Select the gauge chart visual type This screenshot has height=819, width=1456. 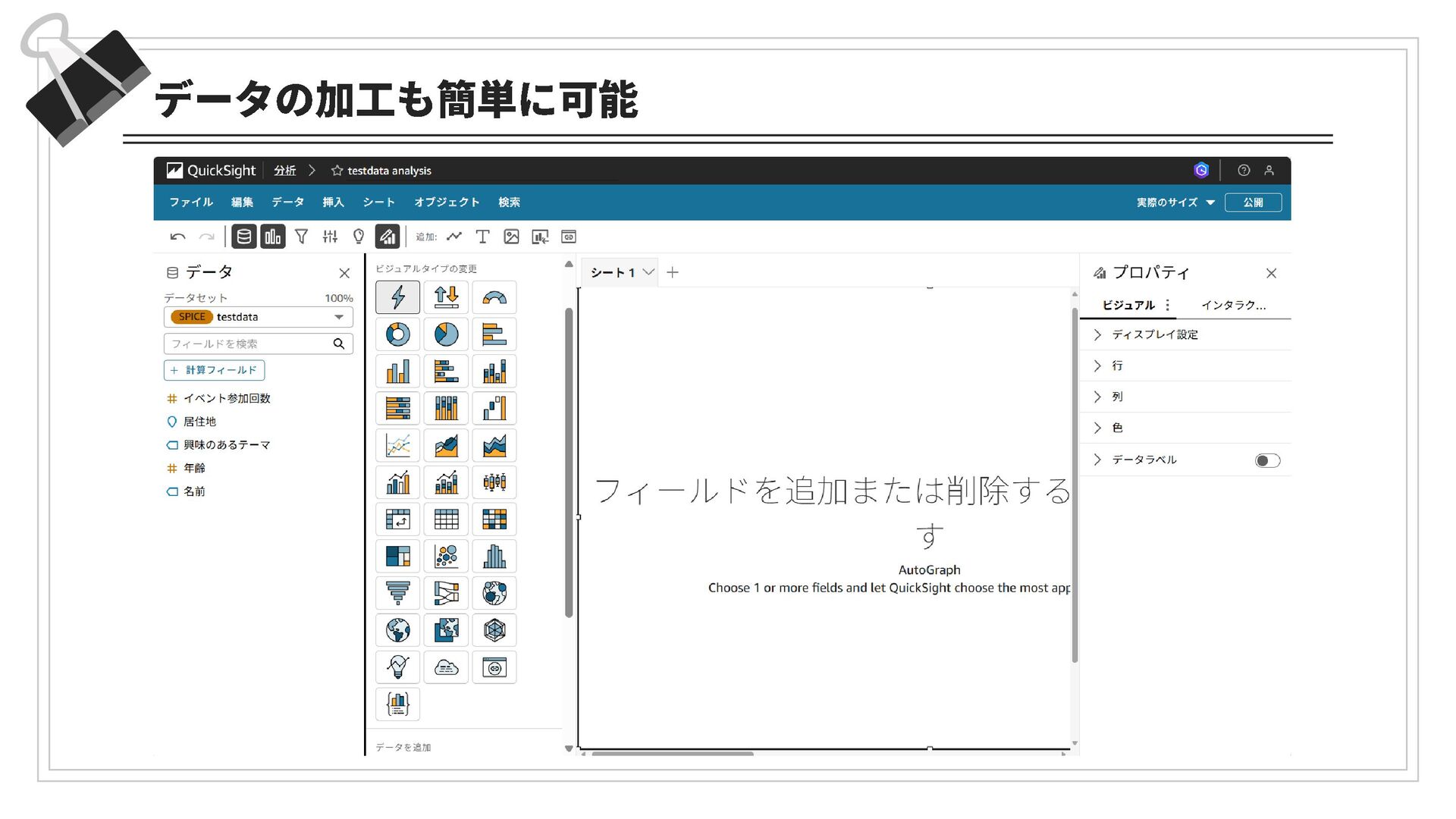[x=494, y=297]
